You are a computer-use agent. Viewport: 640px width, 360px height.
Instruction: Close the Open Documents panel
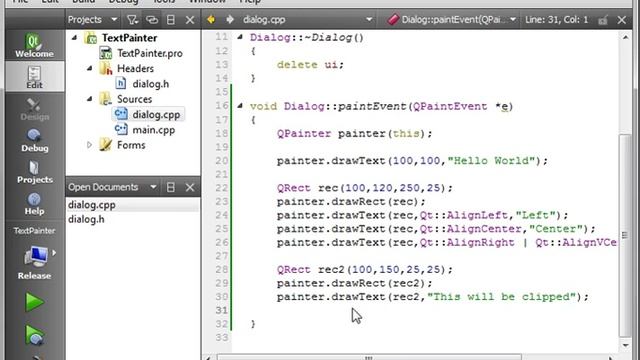[x=190, y=187]
